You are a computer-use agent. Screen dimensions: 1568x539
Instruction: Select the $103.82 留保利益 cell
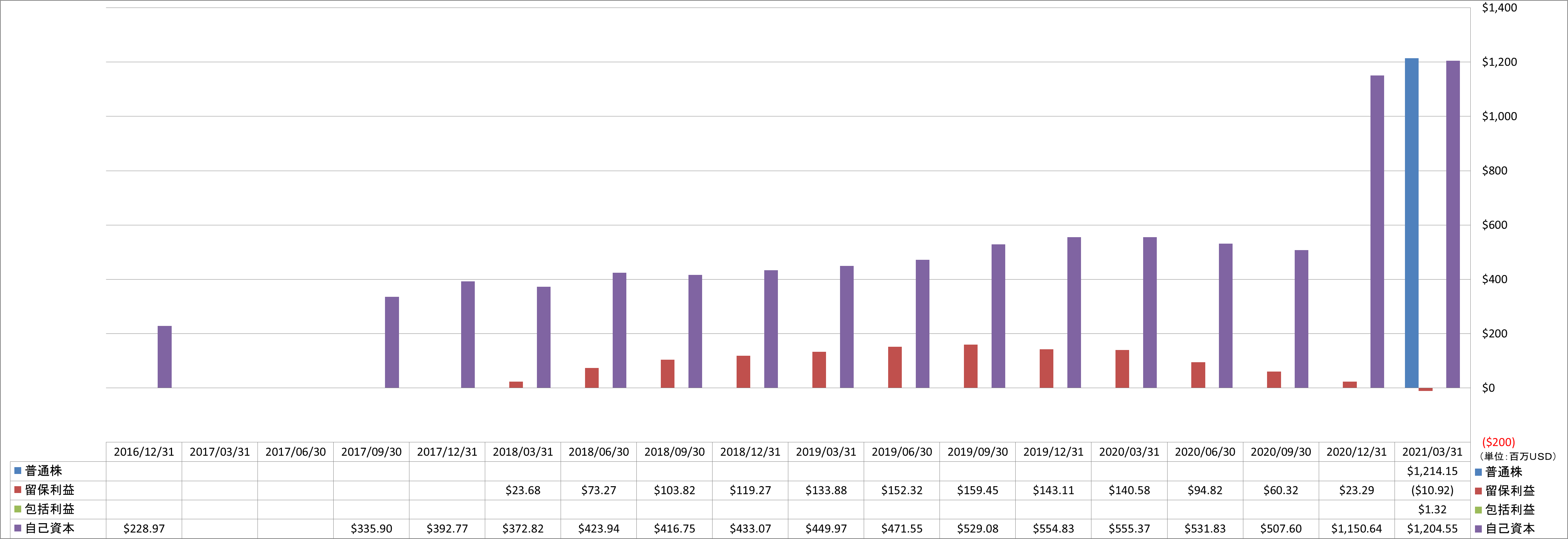point(674,490)
